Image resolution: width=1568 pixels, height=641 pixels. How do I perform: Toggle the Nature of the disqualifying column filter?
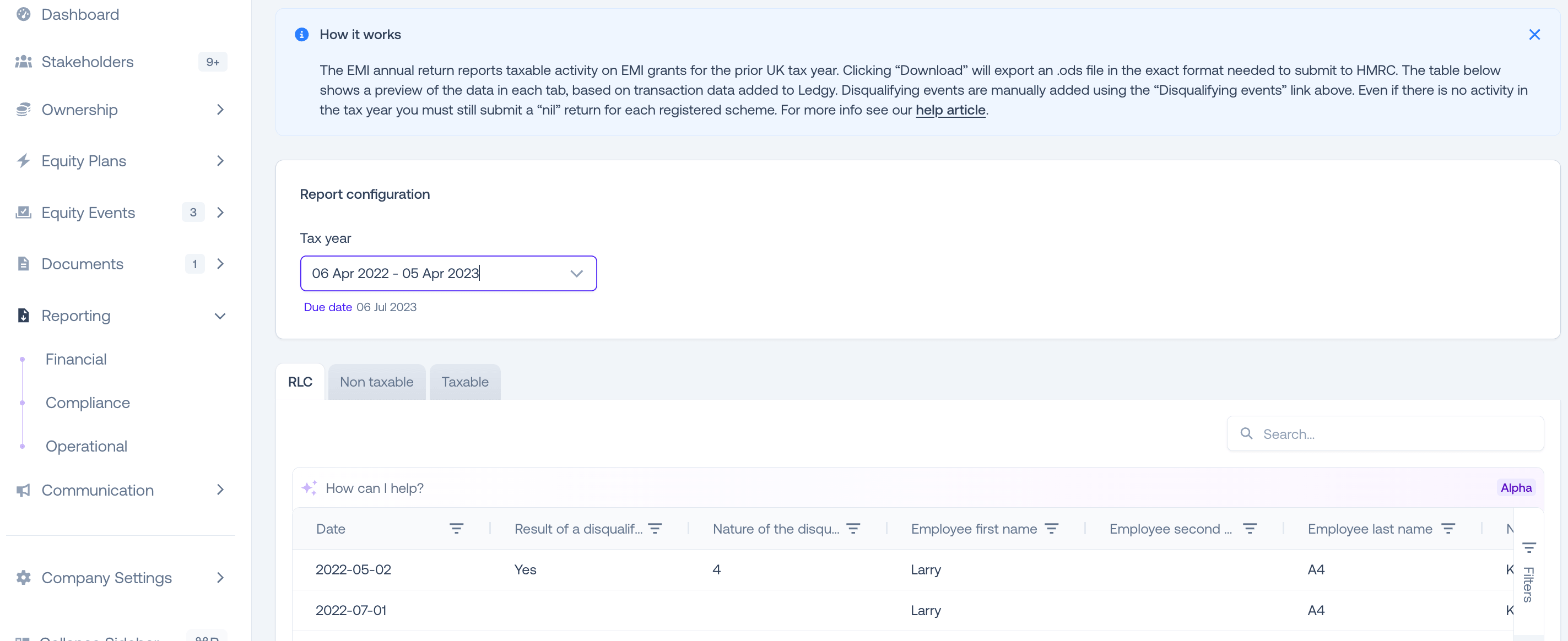(854, 528)
